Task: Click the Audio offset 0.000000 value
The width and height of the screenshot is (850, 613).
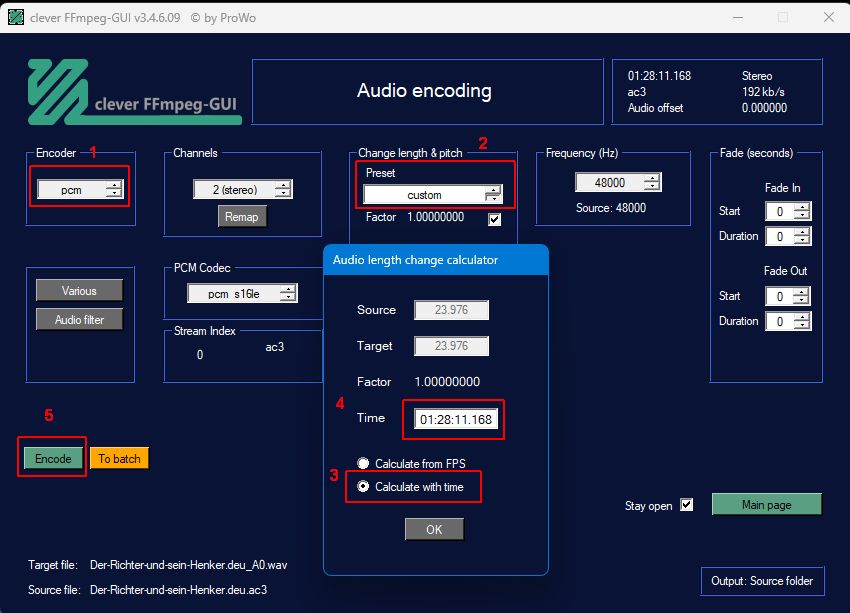Action: point(764,108)
